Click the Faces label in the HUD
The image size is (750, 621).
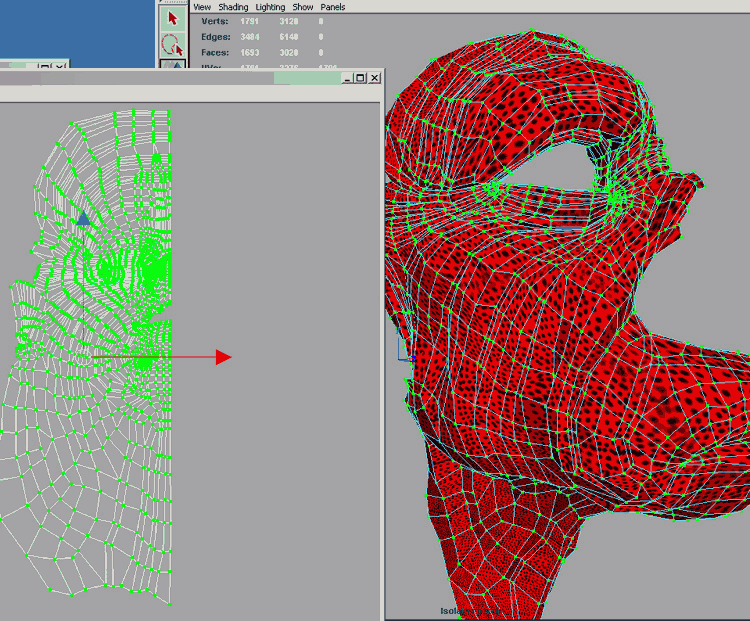coord(215,52)
